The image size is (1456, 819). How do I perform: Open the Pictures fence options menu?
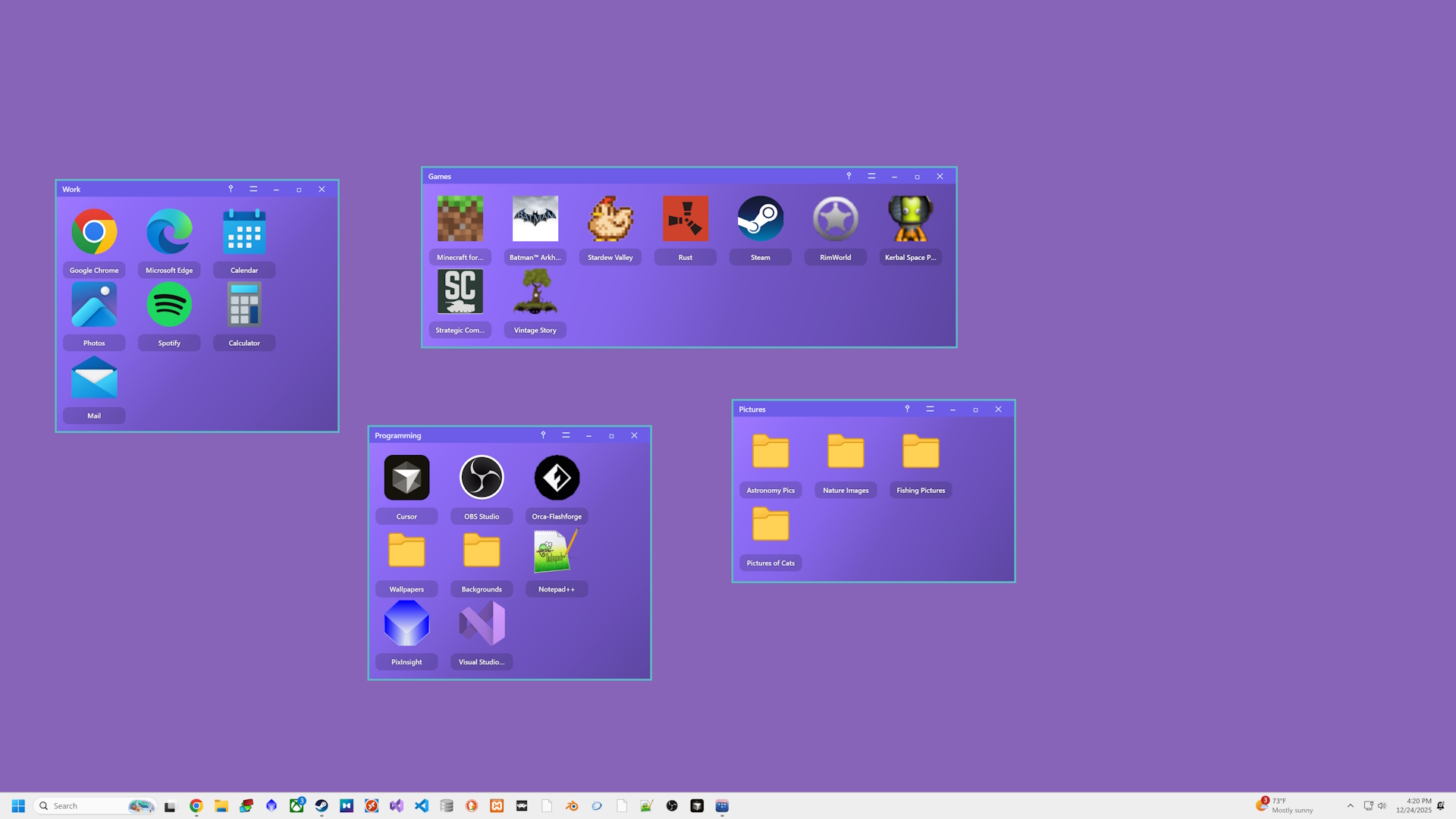[930, 409]
